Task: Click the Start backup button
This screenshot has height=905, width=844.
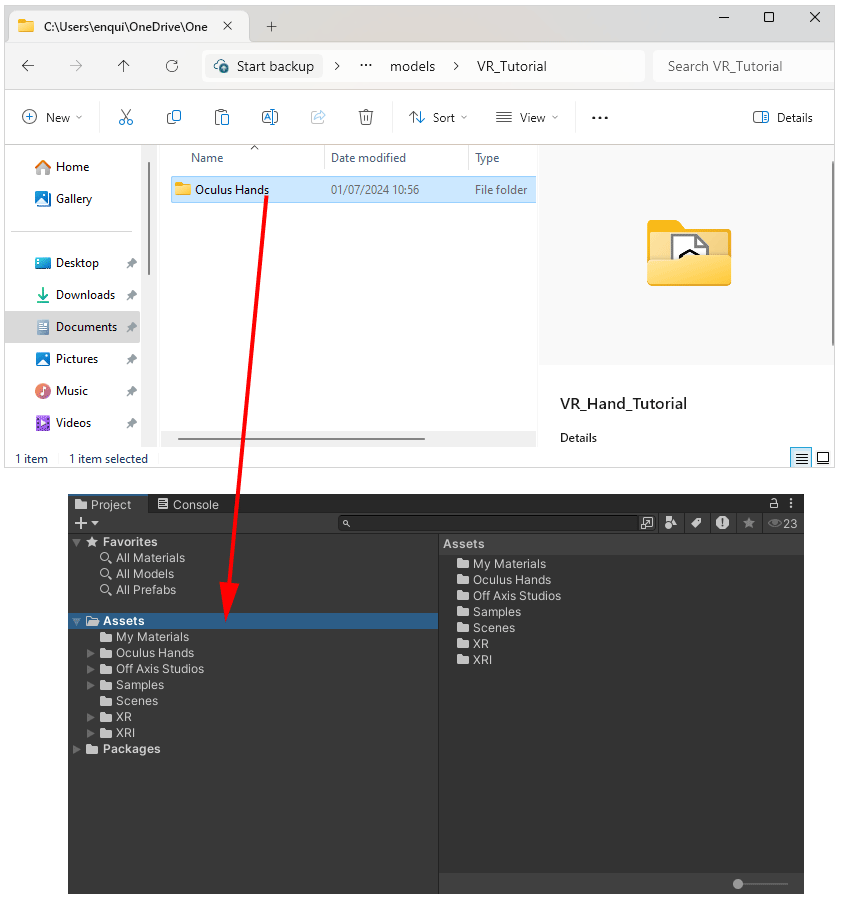Action: pos(265,66)
